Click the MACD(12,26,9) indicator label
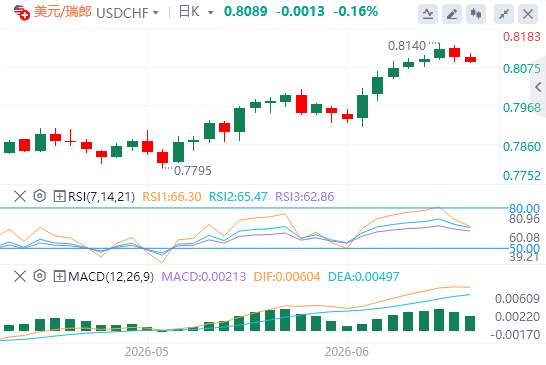 111,277
